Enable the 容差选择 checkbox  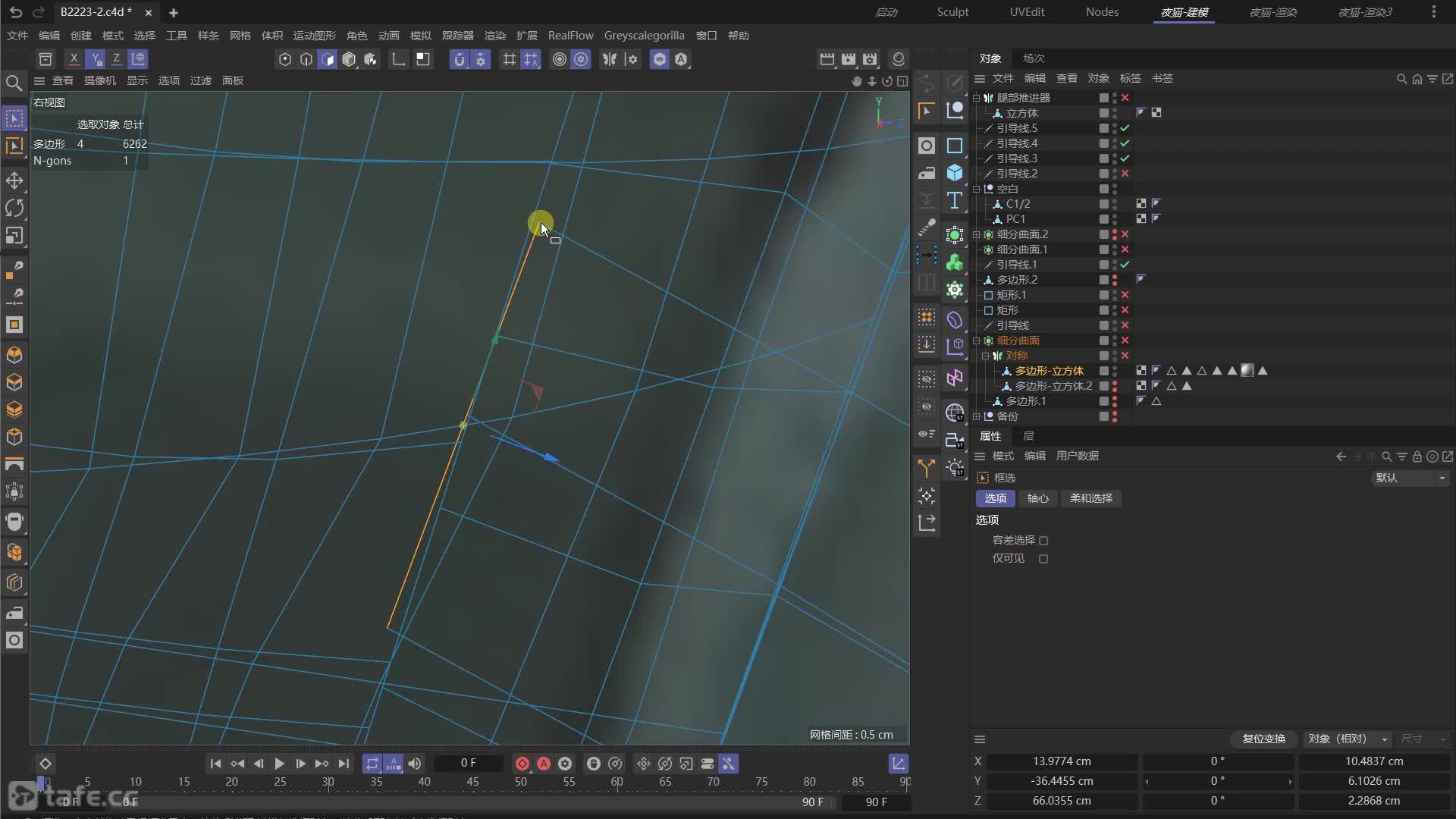(x=1043, y=541)
